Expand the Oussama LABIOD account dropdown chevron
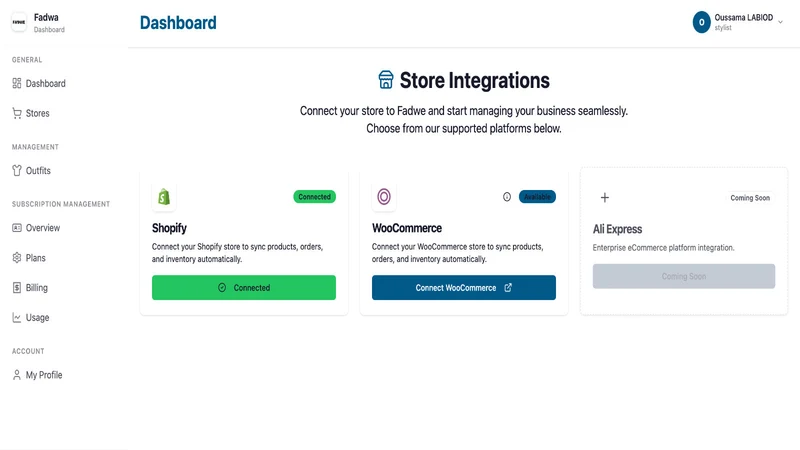 (x=780, y=22)
